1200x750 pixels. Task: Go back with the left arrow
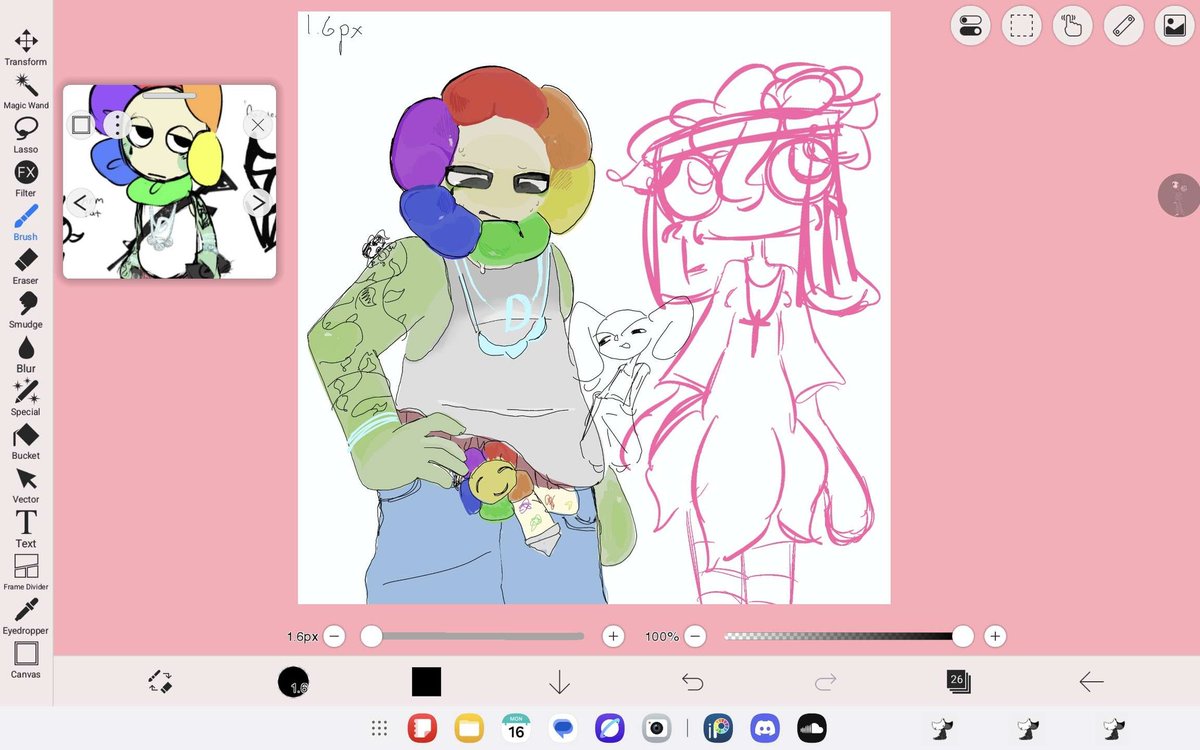point(1091,682)
